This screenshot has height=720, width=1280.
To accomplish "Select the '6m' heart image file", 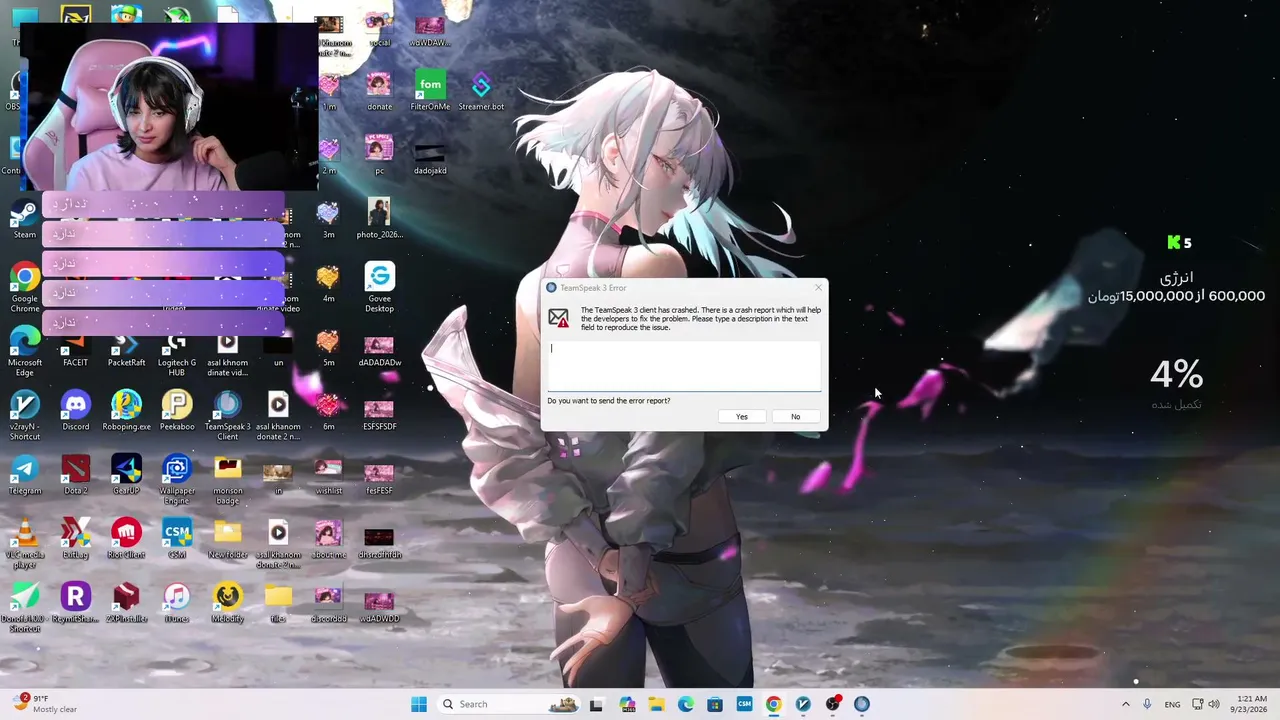I will click(x=328, y=410).
